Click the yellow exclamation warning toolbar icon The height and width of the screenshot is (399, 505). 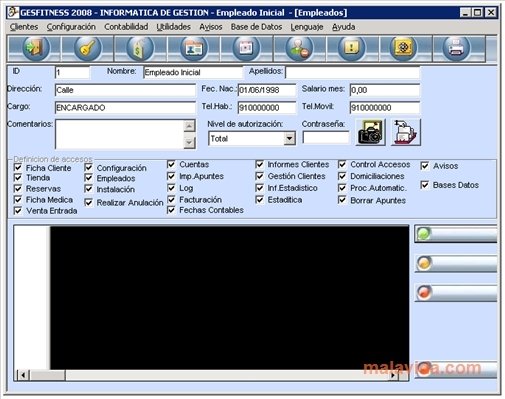pos(351,49)
